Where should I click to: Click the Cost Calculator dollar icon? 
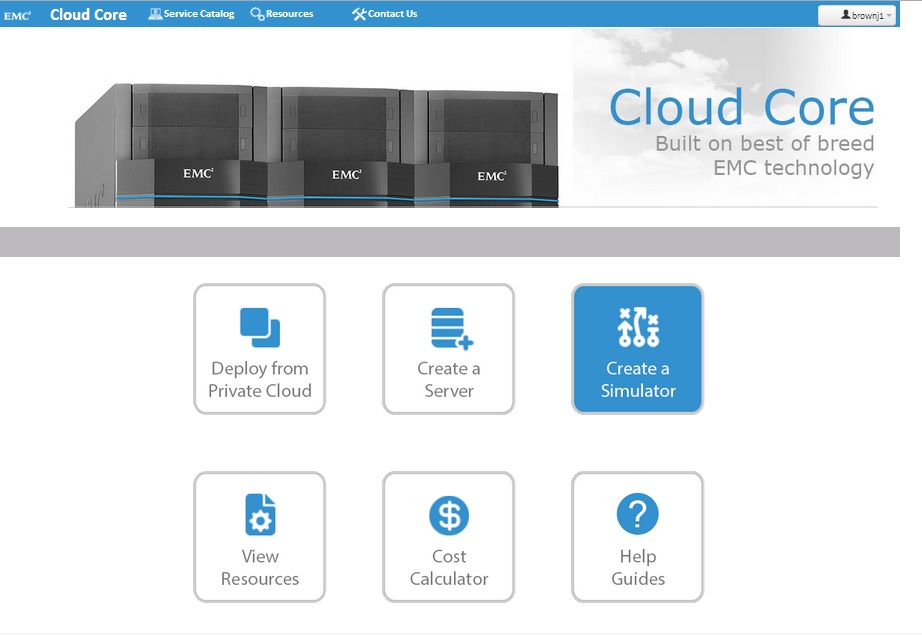[x=449, y=516]
